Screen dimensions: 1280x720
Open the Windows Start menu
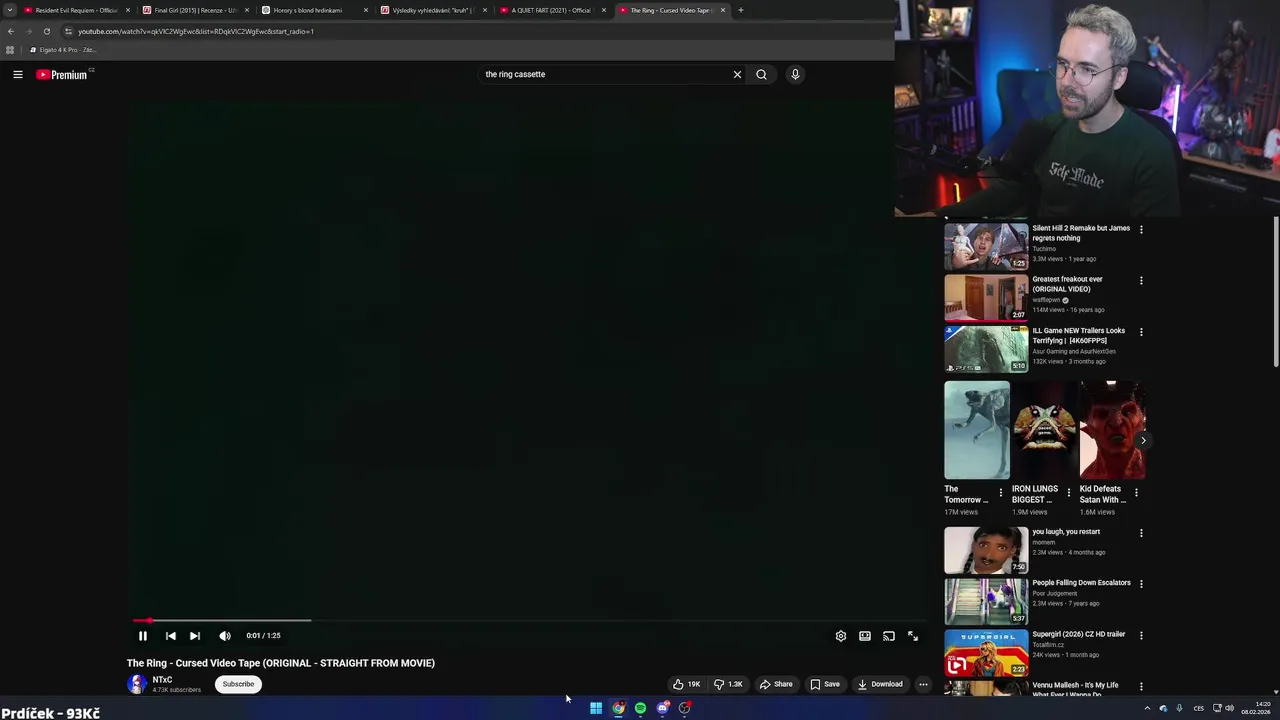[x=596, y=708]
